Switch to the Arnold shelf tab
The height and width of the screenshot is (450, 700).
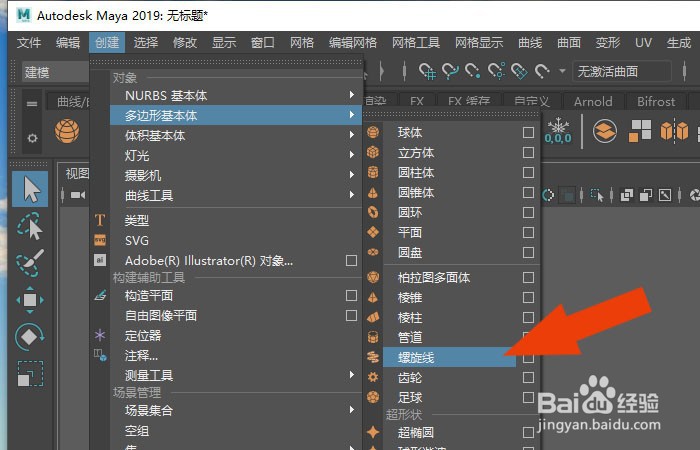(x=593, y=102)
